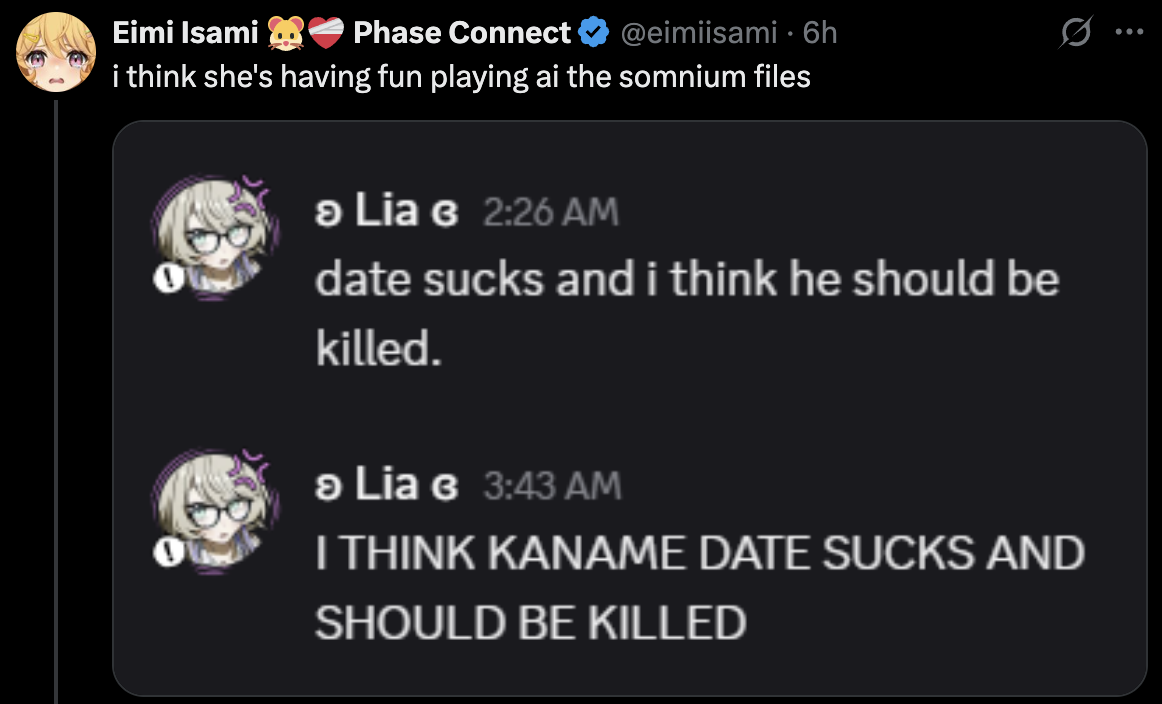The height and width of the screenshot is (704, 1162).
Task: Click the Lia username on the second message
Action: [x=387, y=485]
